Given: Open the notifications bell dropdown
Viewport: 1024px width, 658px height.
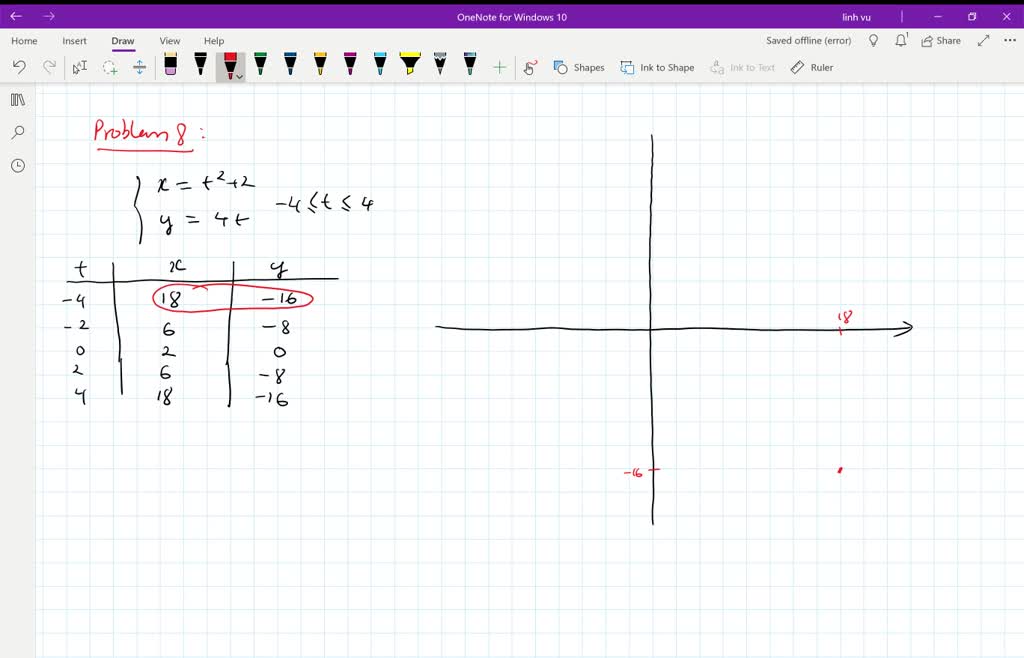Looking at the screenshot, I should (901, 40).
